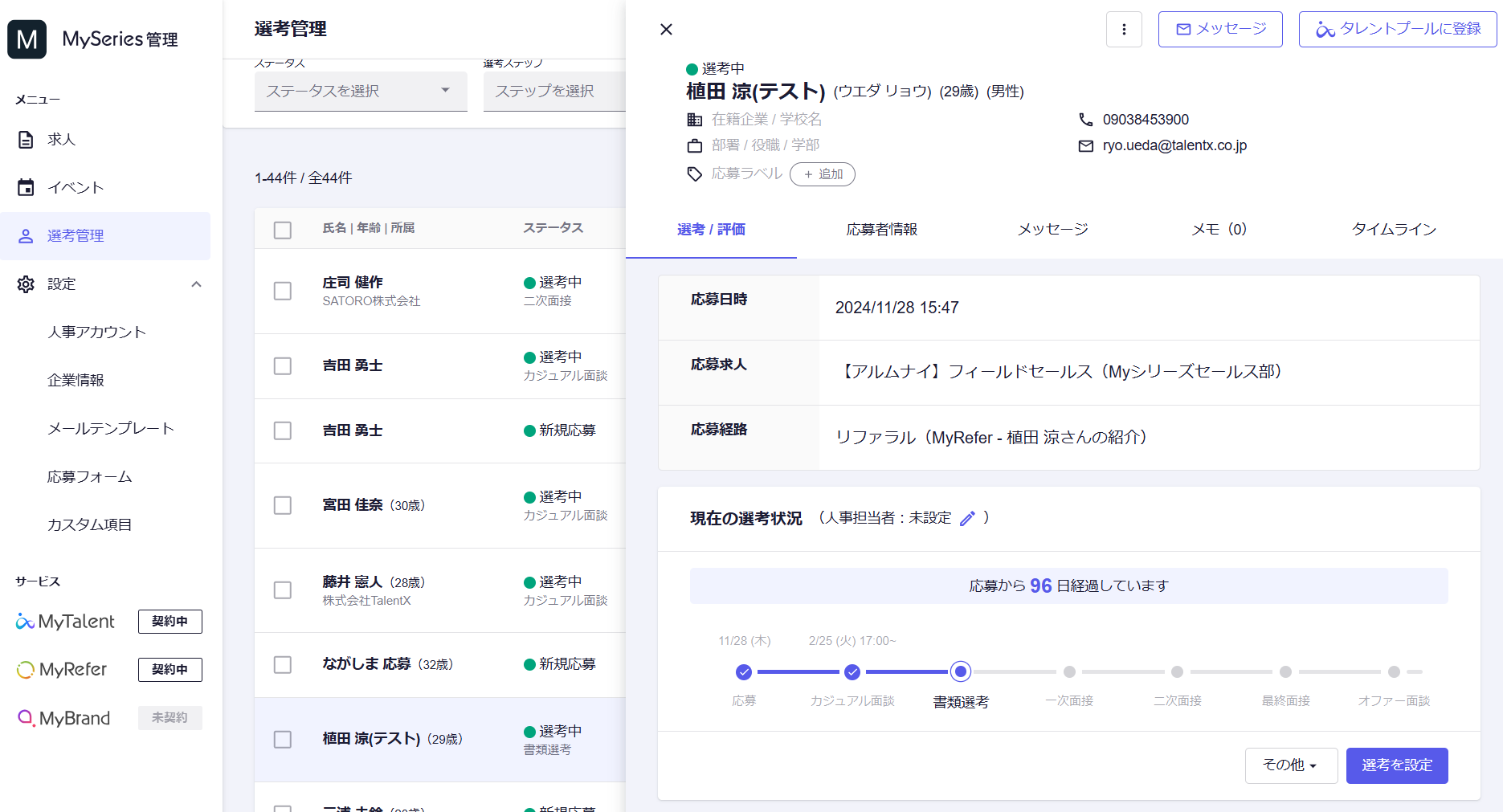Click the 書類選考 step marker on progress bar

pos(960,671)
